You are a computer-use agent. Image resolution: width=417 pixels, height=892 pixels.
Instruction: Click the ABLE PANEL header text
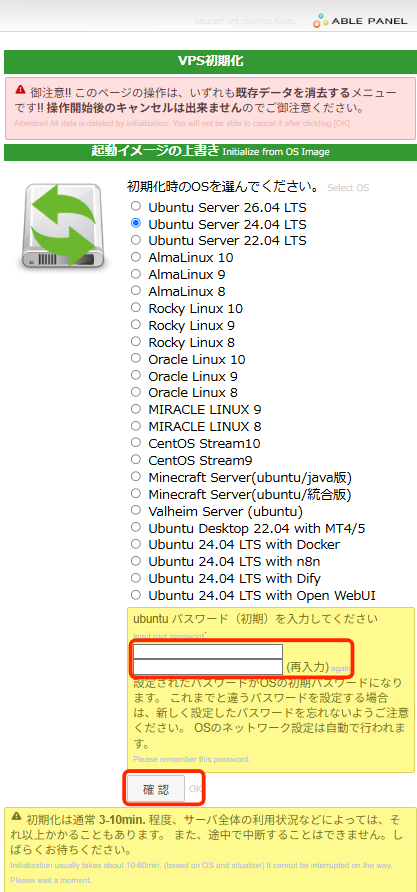(x=370, y=21)
